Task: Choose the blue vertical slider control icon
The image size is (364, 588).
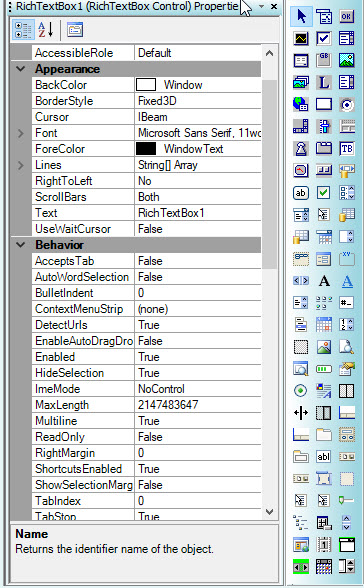Action: pyautogui.click(x=324, y=126)
